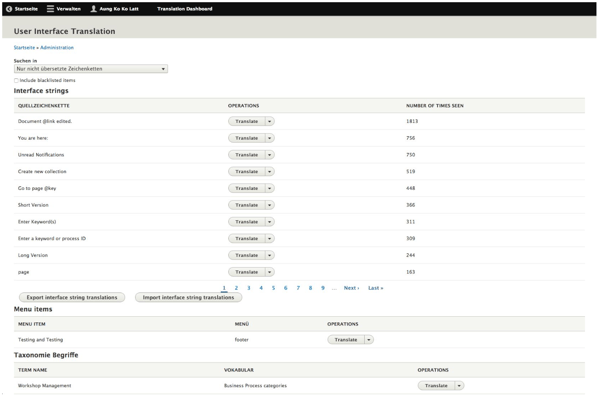Expand operations arrow for 'Testing and Testing'

click(x=369, y=340)
